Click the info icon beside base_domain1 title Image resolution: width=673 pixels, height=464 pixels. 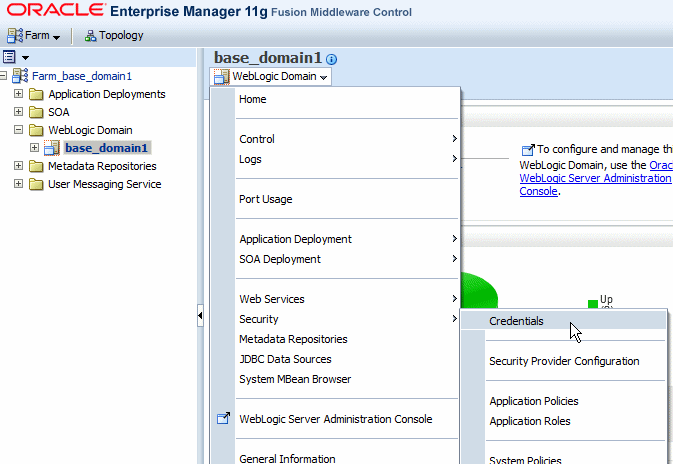331,59
